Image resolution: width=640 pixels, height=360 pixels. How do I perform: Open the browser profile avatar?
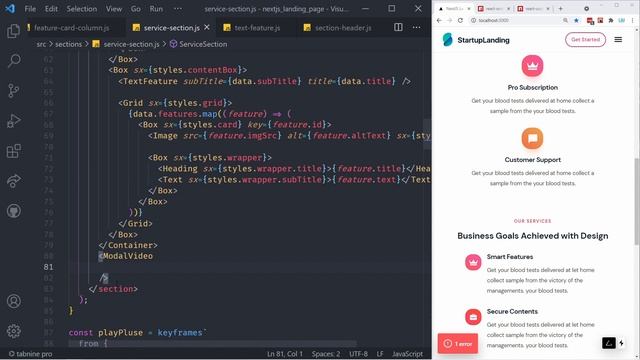click(622, 20)
